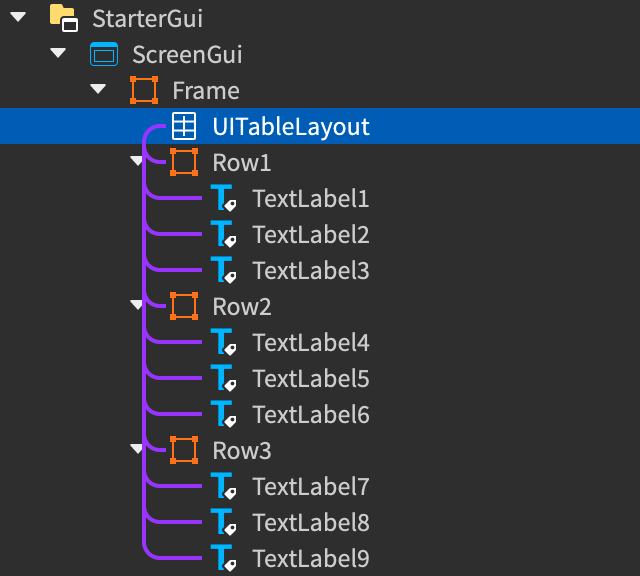The image size is (640, 576).
Task: Collapse the Row1 node arrow
Action: pyautogui.click(x=136, y=161)
